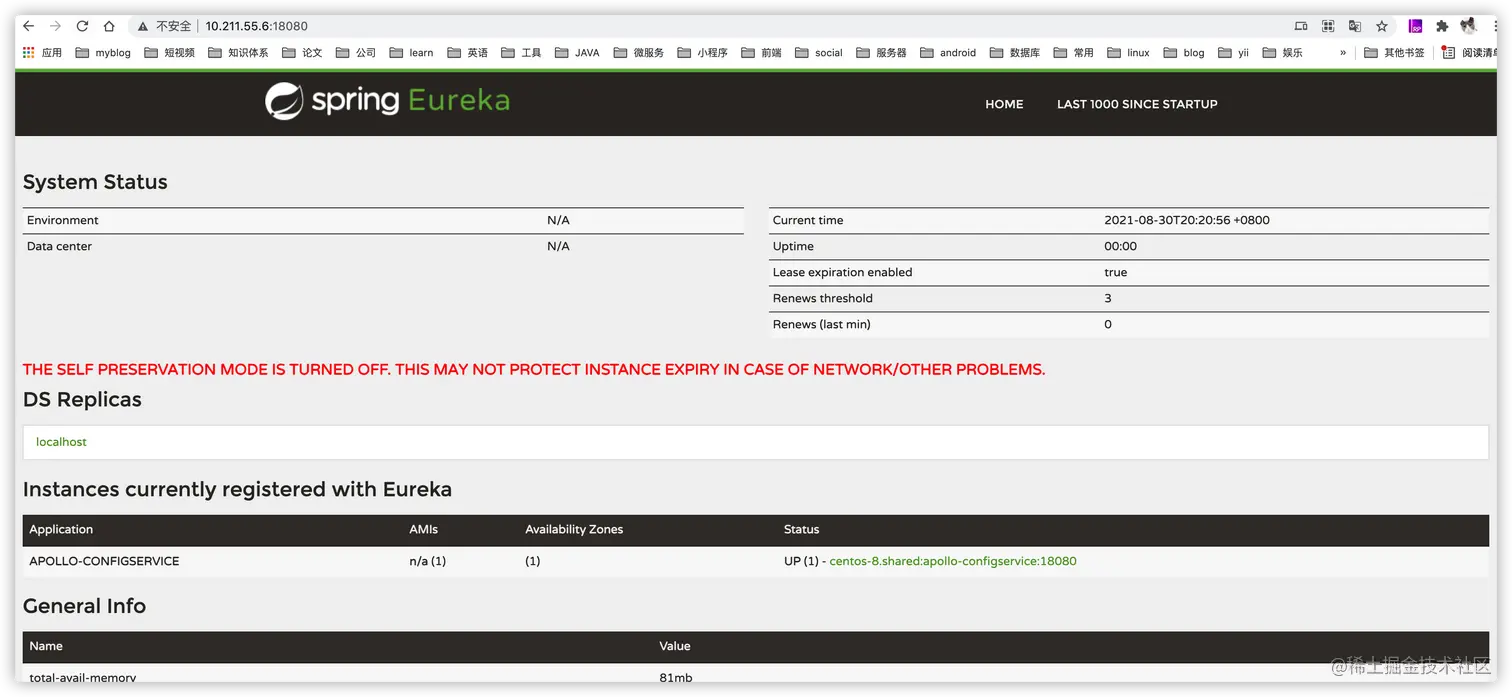Open LAST 1000 SINCE STARTUP page

(1137, 104)
